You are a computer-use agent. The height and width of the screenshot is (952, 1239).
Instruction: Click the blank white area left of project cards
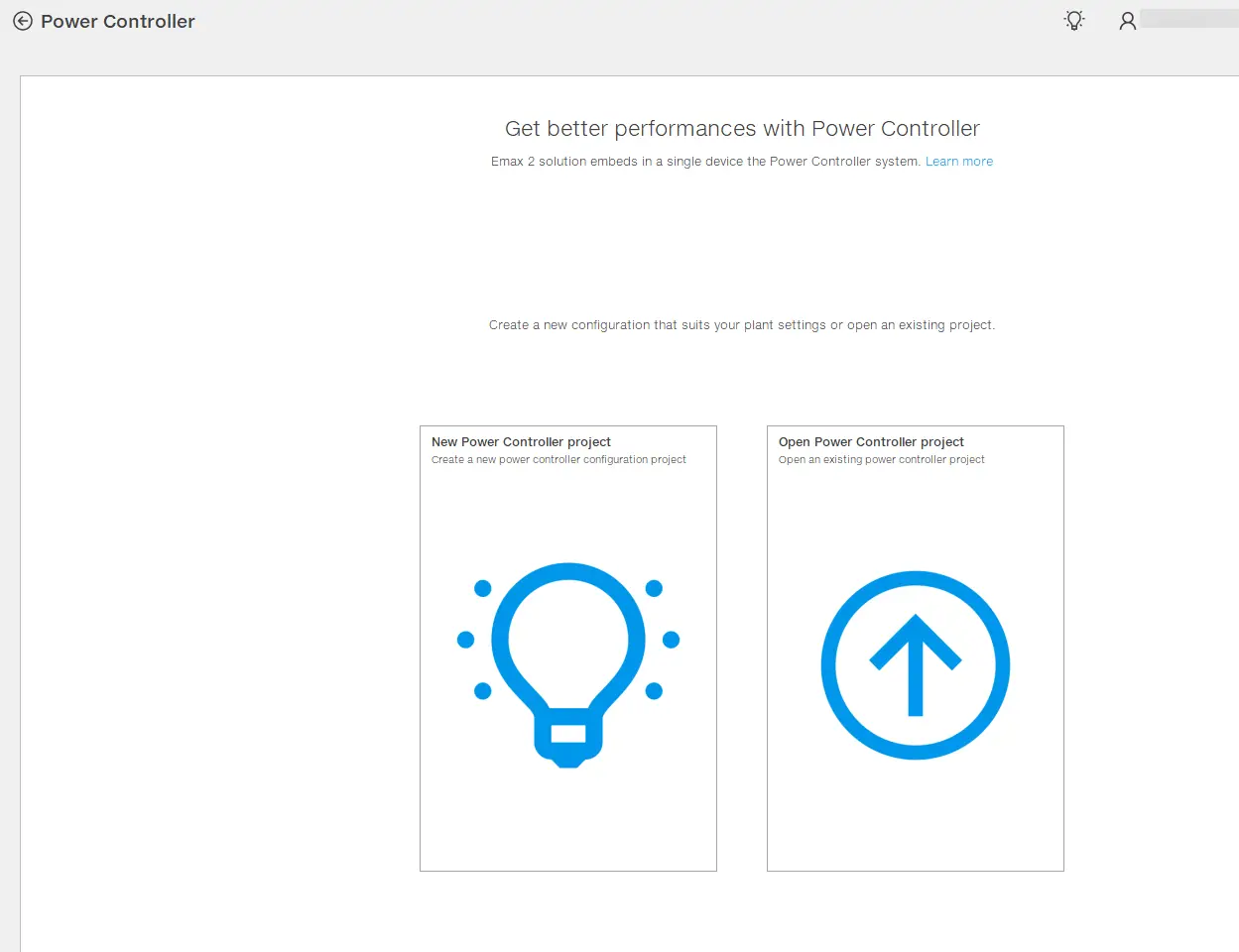click(x=218, y=595)
